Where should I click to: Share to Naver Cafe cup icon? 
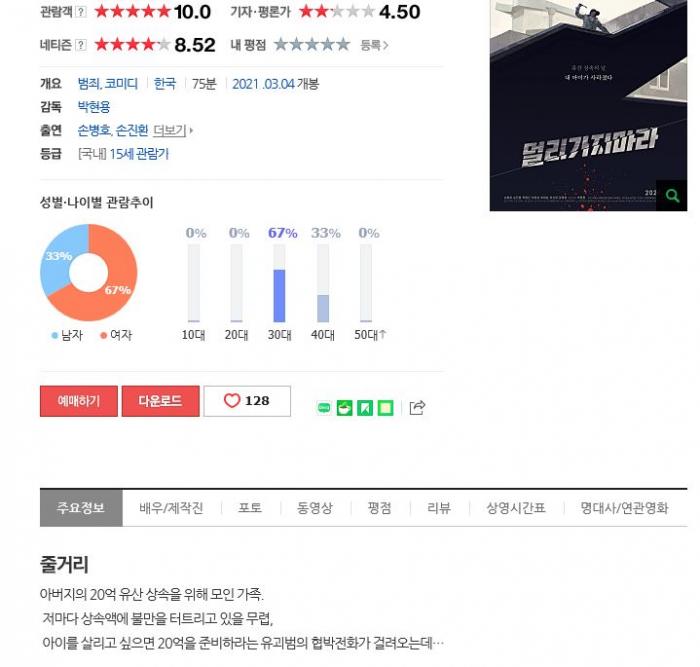344,408
